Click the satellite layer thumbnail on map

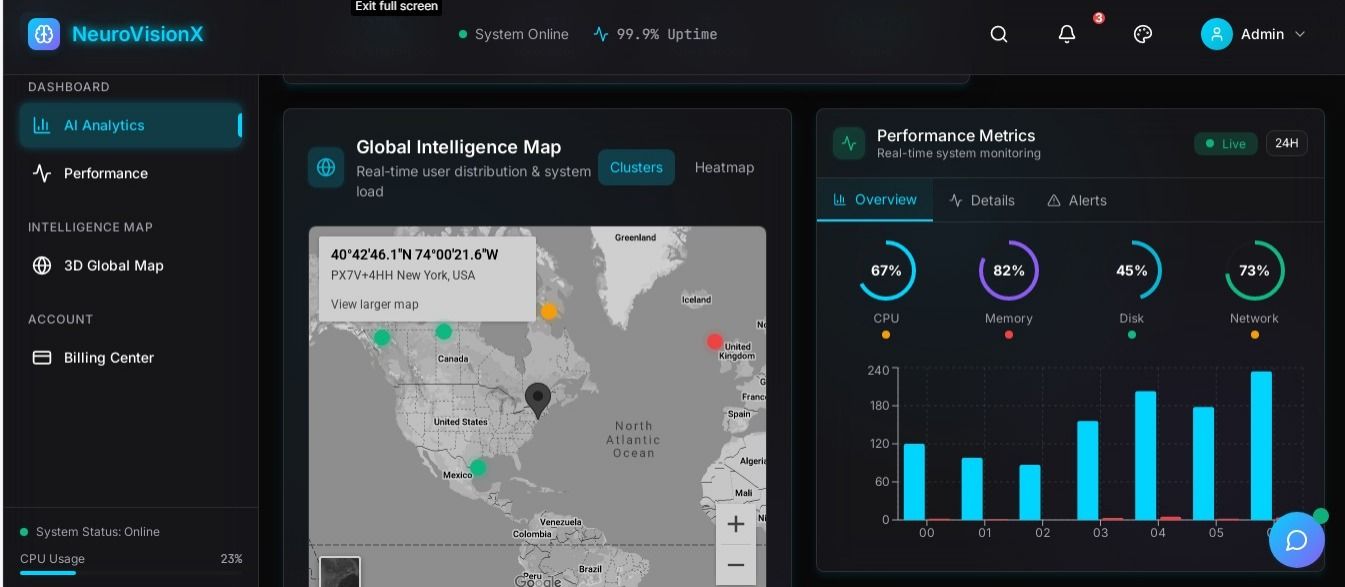(339, 573)
